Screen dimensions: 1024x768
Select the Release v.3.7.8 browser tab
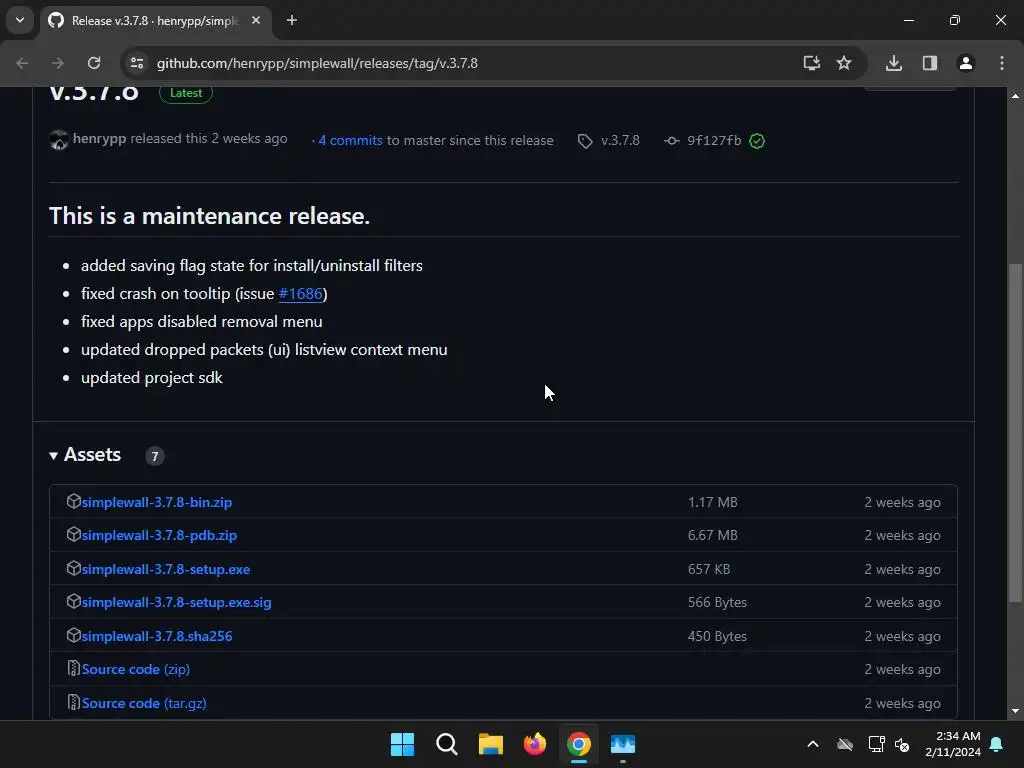pos(155,20)
